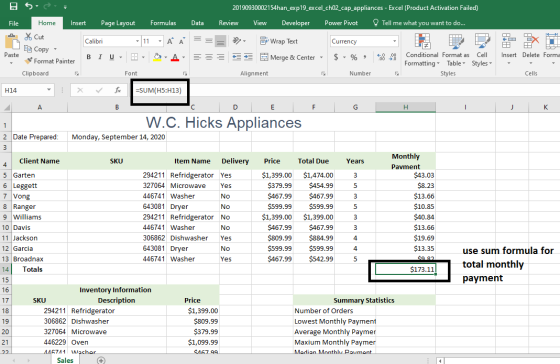Expand the Name Box dropdown arrow
This screenshot has height=364, width=560.
[x=49, y=90]
